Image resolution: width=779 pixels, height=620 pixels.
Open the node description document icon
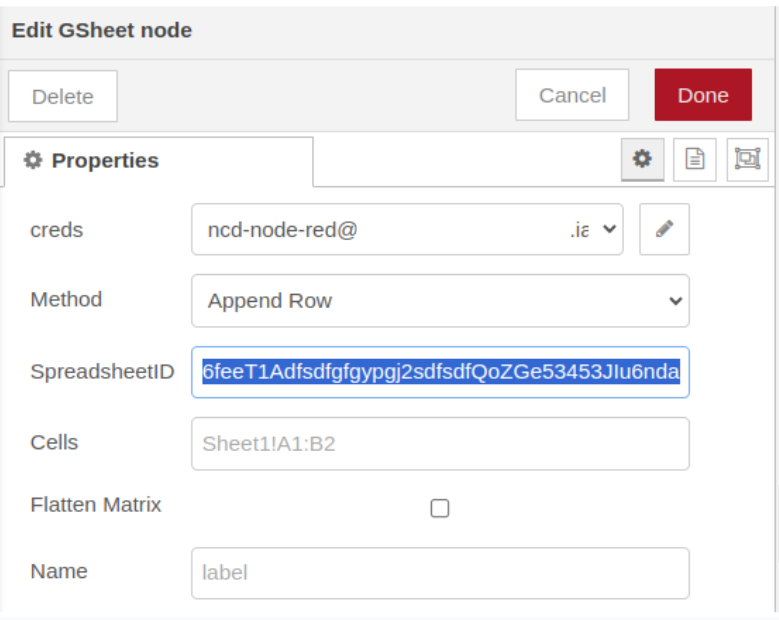coord(695,159)
